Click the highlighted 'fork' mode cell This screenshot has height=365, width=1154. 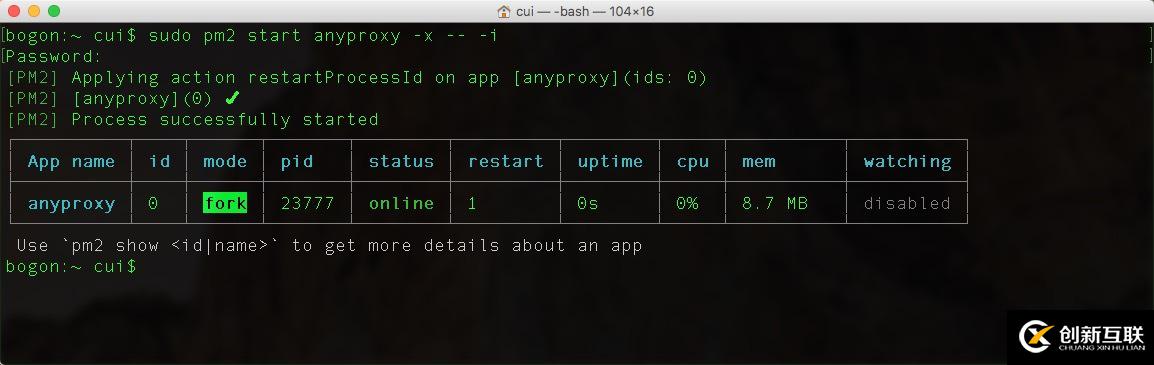(225, 203)
